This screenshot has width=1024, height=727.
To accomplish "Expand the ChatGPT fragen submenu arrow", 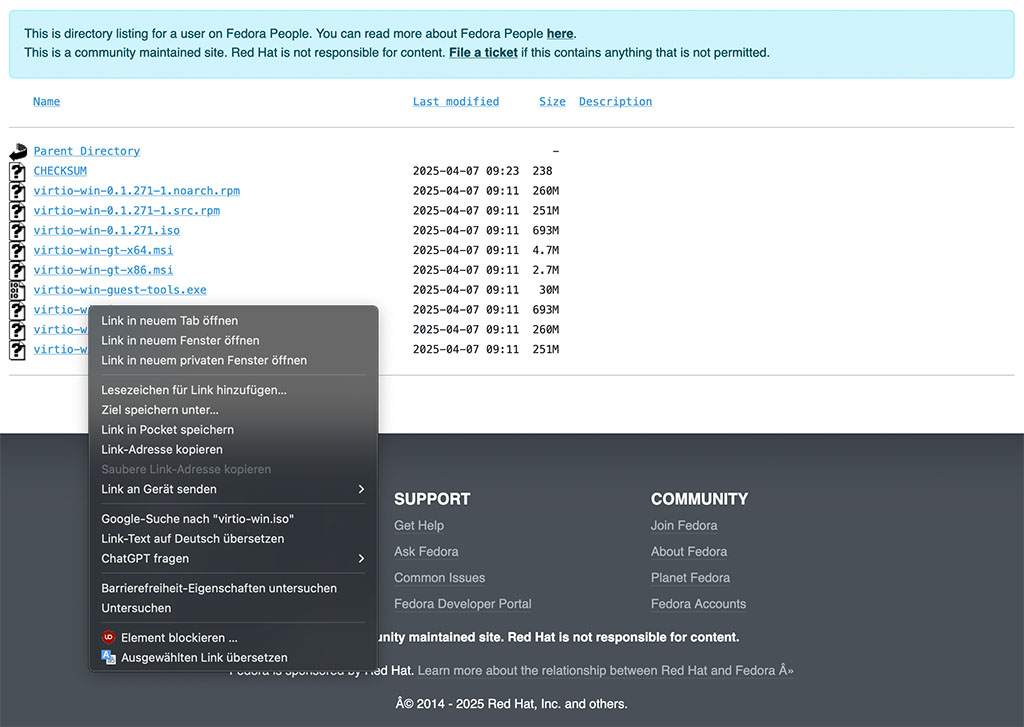I will click(x=361, y=558).
